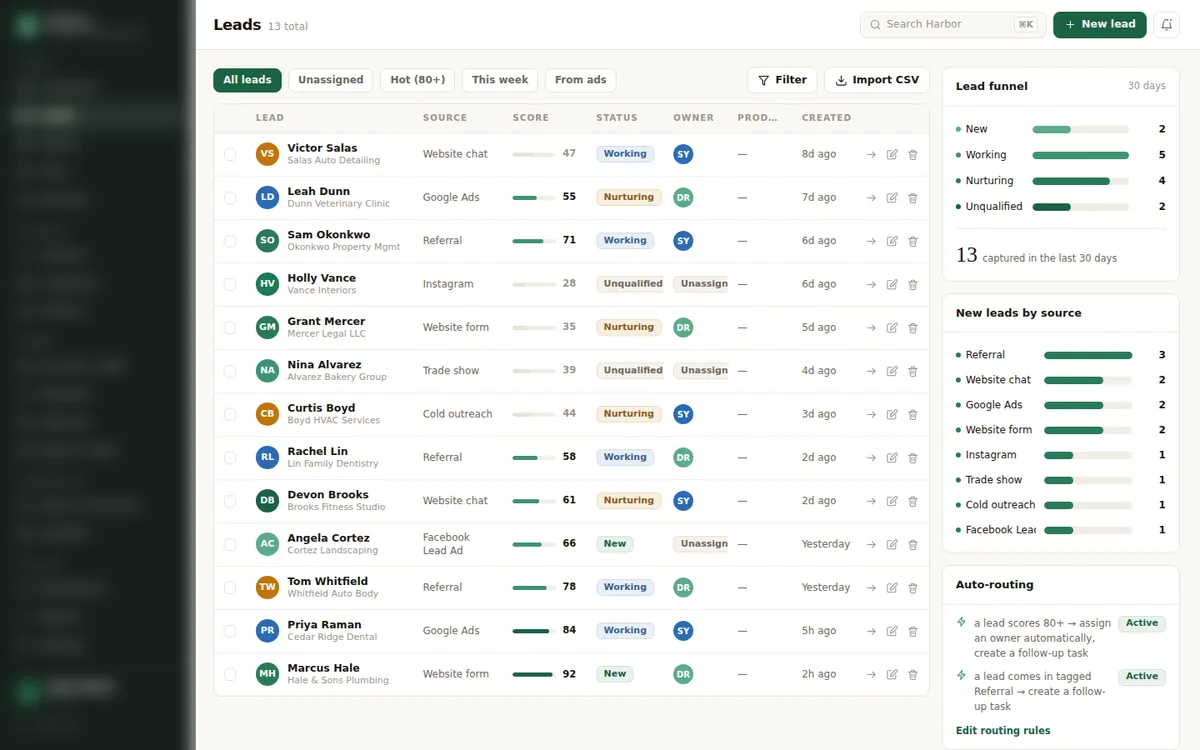Image resolution: width=1200 pixels, height=750 pixels.
Task: Click the New status badge for Angela Cortez
Action: click(615, 544)
